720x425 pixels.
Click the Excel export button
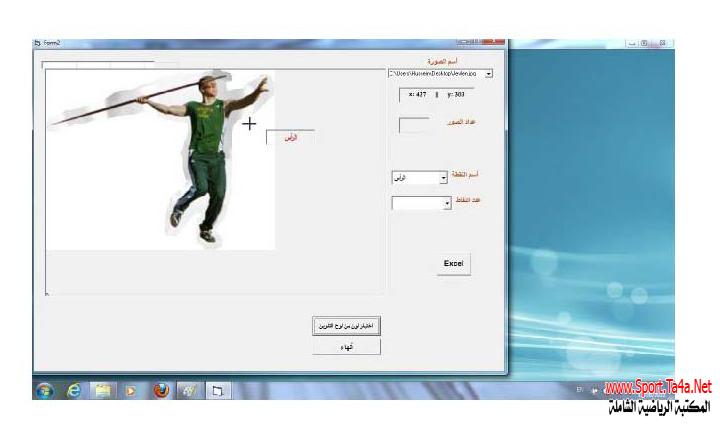pos(453,264)
